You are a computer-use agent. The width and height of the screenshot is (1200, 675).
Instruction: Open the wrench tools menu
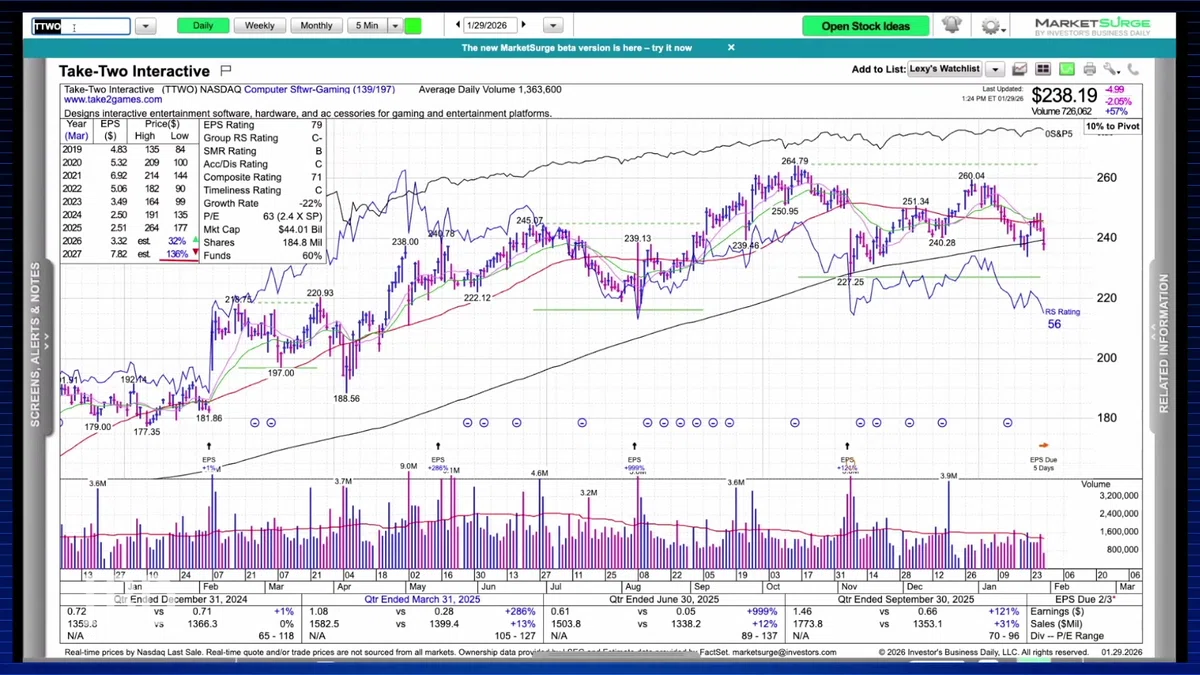[1112, 69]
